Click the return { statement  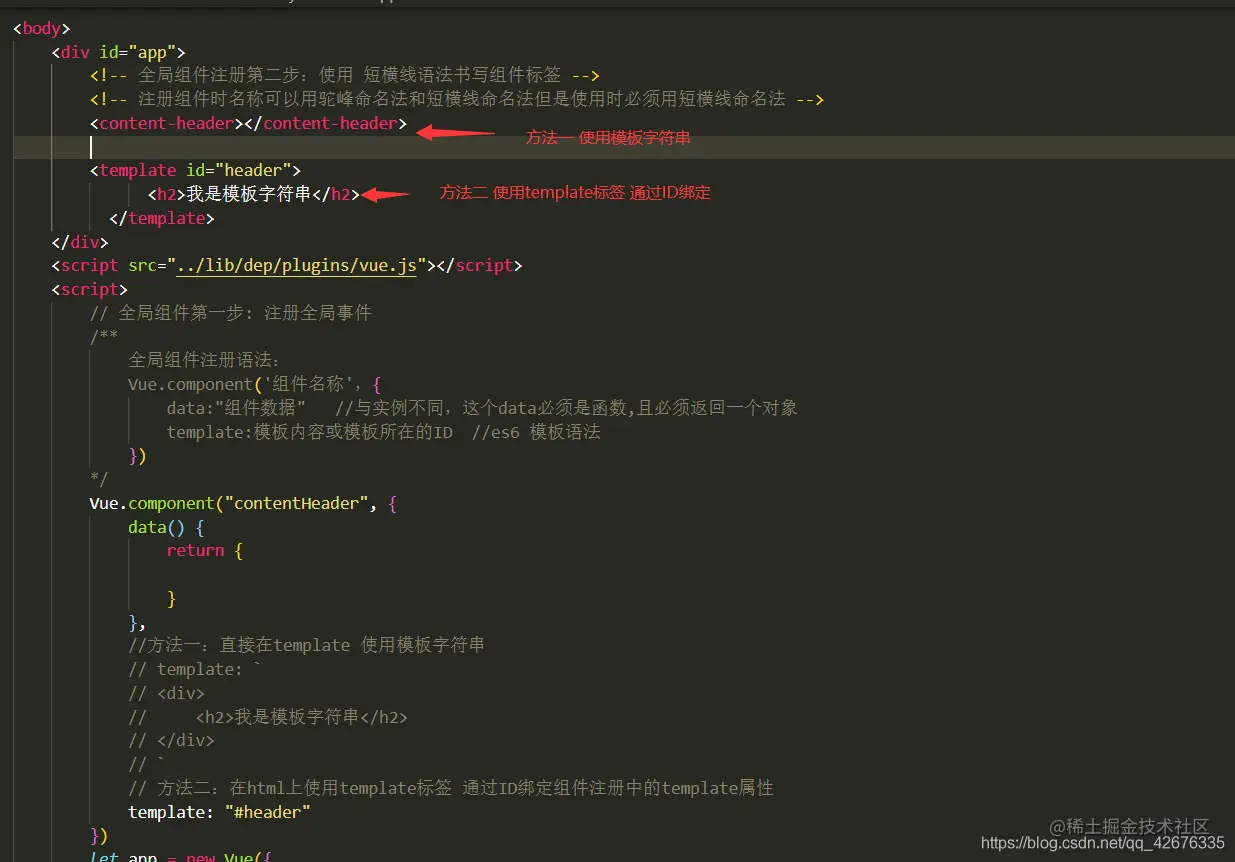point(205,551)
